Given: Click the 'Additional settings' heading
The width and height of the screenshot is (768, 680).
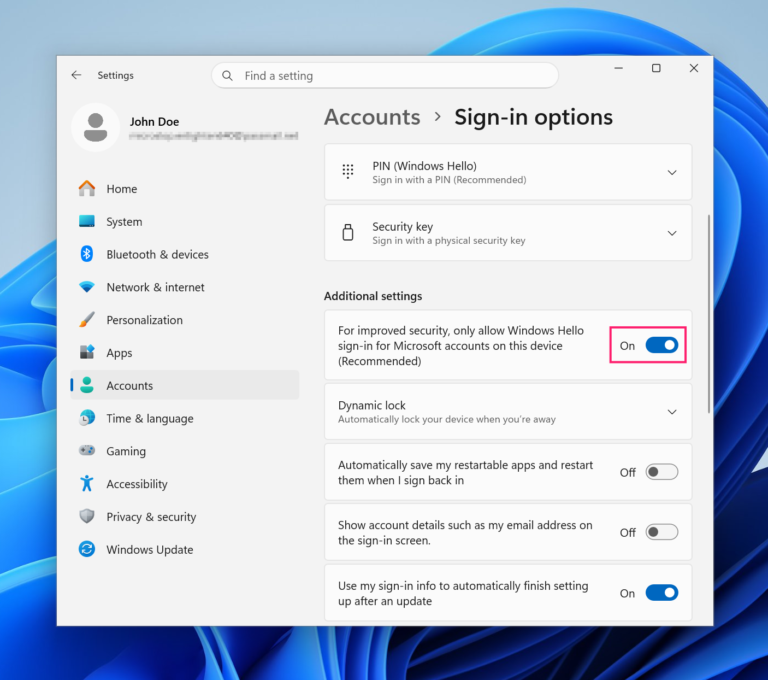Looking at the screenshot, I should click(x=373, y=296).
